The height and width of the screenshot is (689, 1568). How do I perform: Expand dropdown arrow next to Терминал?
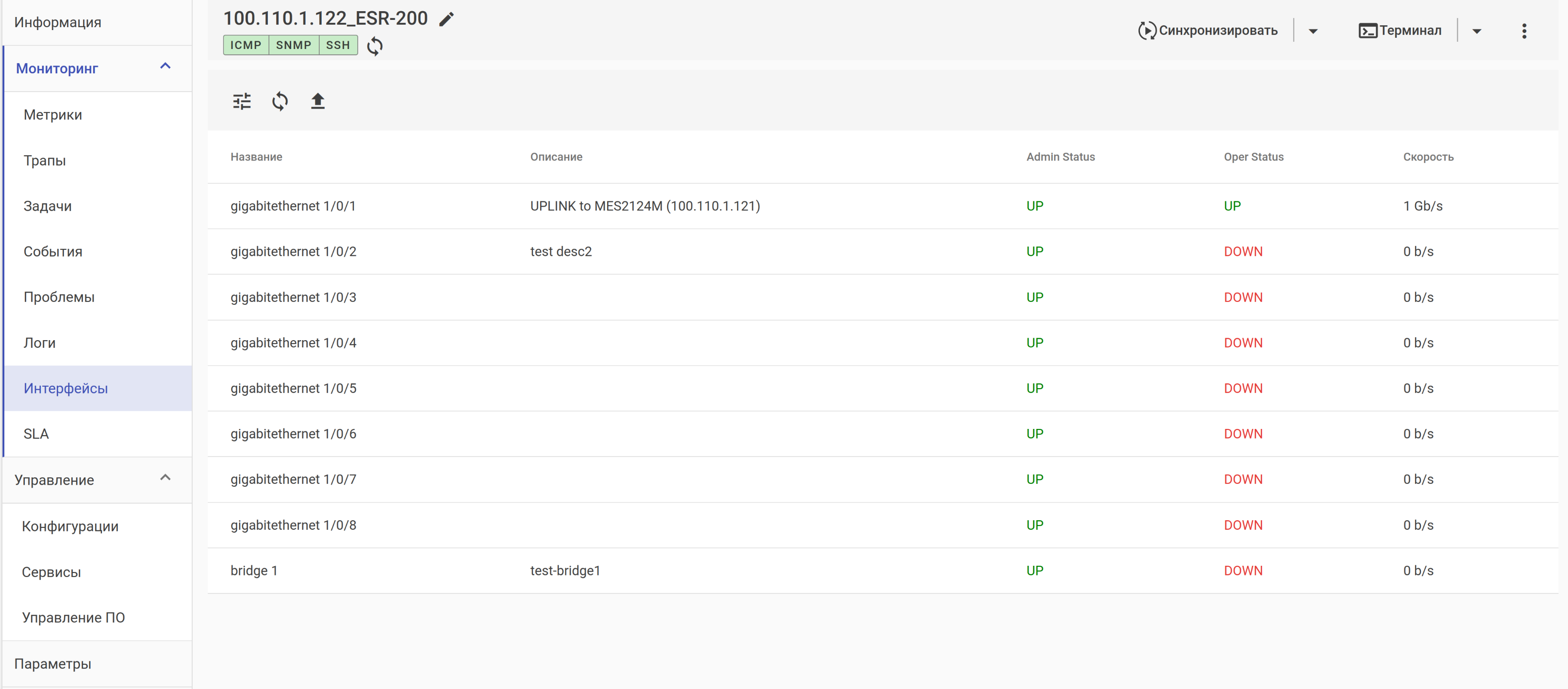coord(1476,31)
